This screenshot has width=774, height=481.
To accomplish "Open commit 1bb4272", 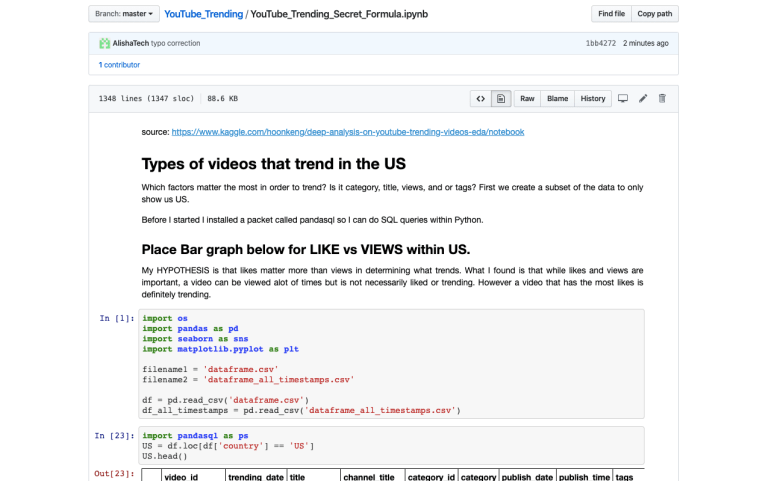I will click(601, 43).
